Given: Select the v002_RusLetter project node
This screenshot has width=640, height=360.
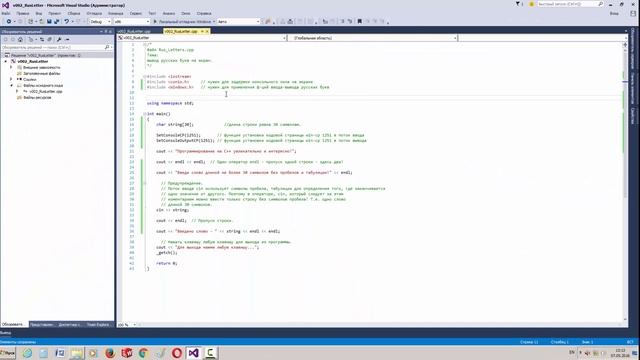Looking at the screenshot, I should tap(32, 61).
